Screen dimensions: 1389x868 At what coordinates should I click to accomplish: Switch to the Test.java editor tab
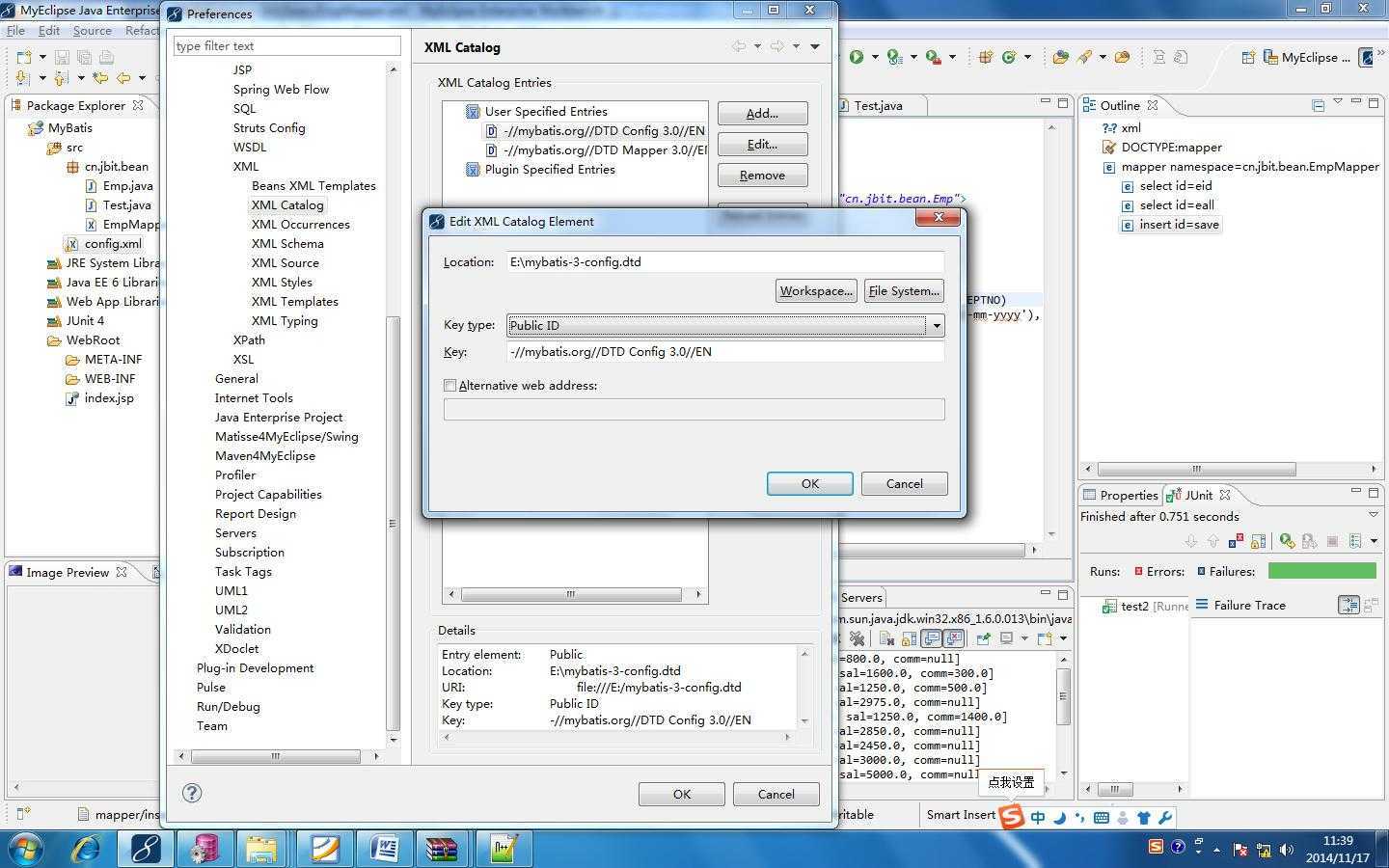(877, 105)
